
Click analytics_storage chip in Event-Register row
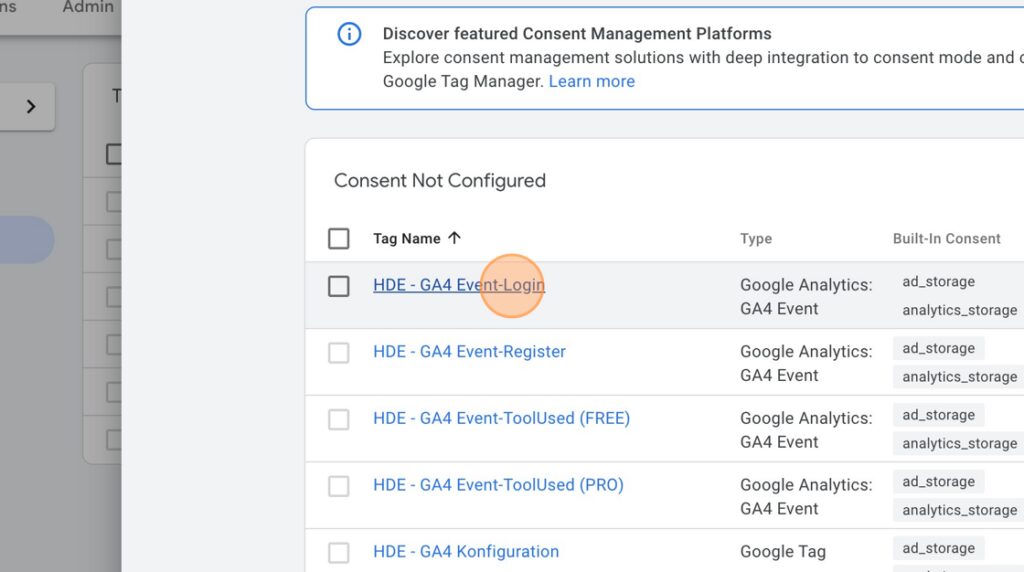click(x=959, y=377)
